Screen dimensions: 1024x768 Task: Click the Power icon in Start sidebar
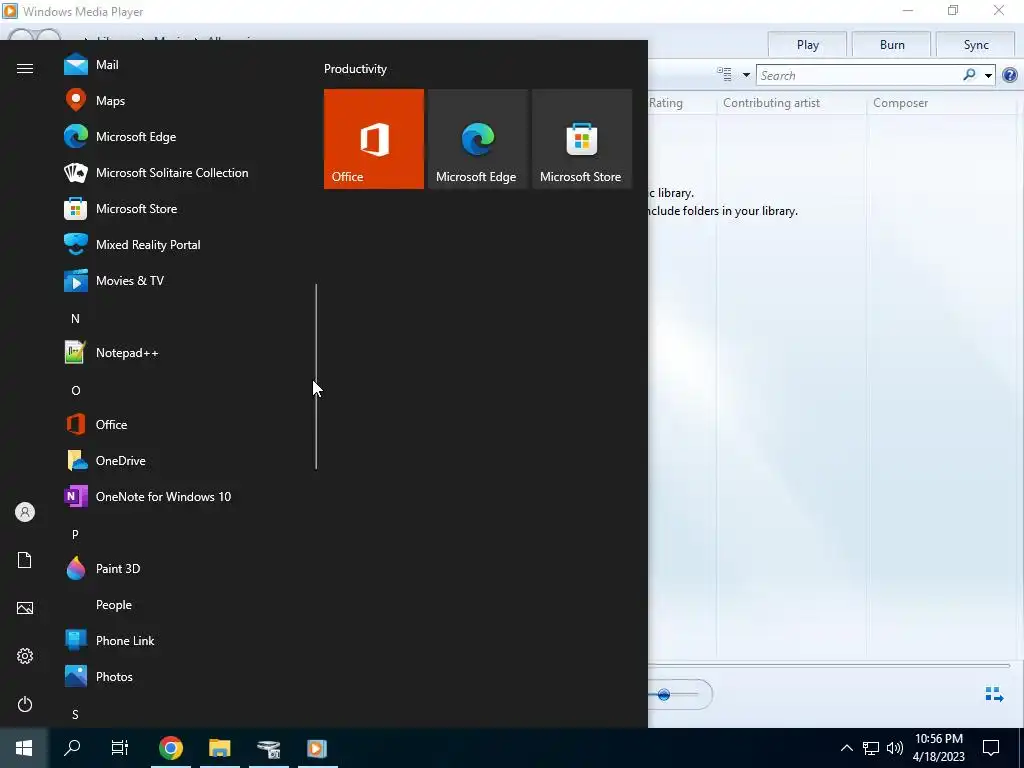click(x=25, y=704)
